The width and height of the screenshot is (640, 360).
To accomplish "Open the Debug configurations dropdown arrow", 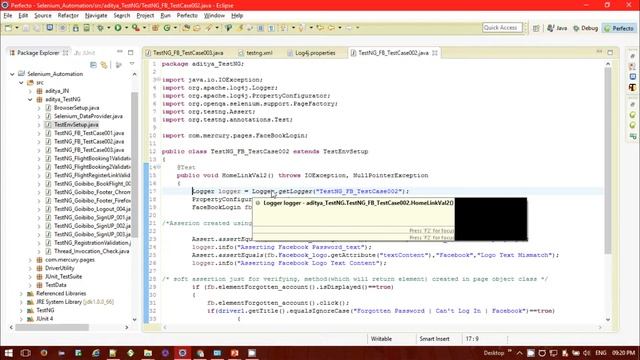I will [x=109, y=28].
